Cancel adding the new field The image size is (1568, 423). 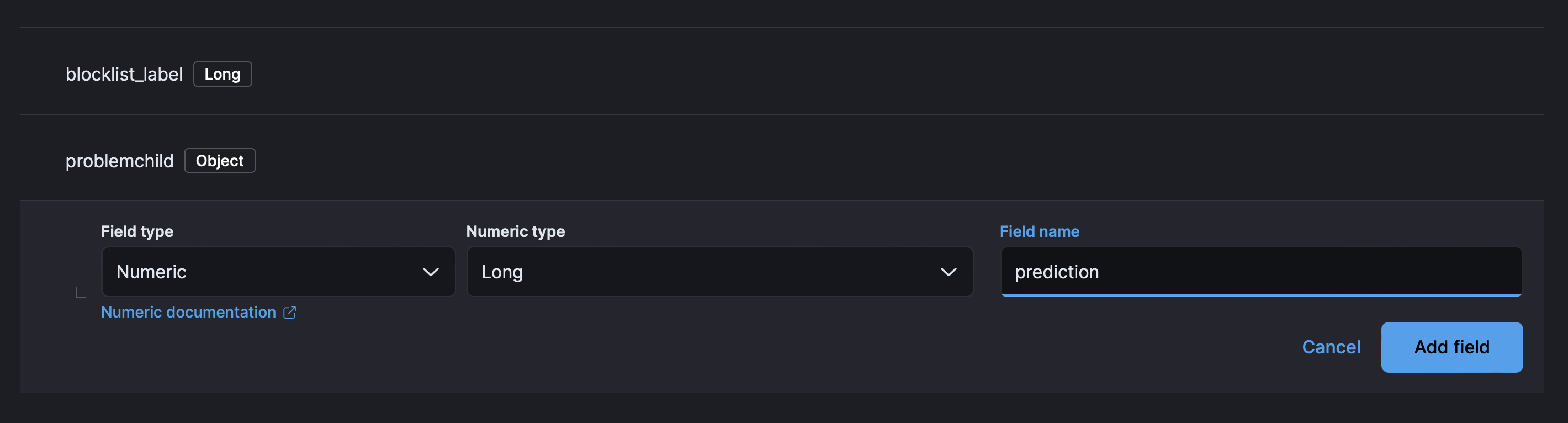tap(1331, 347)
